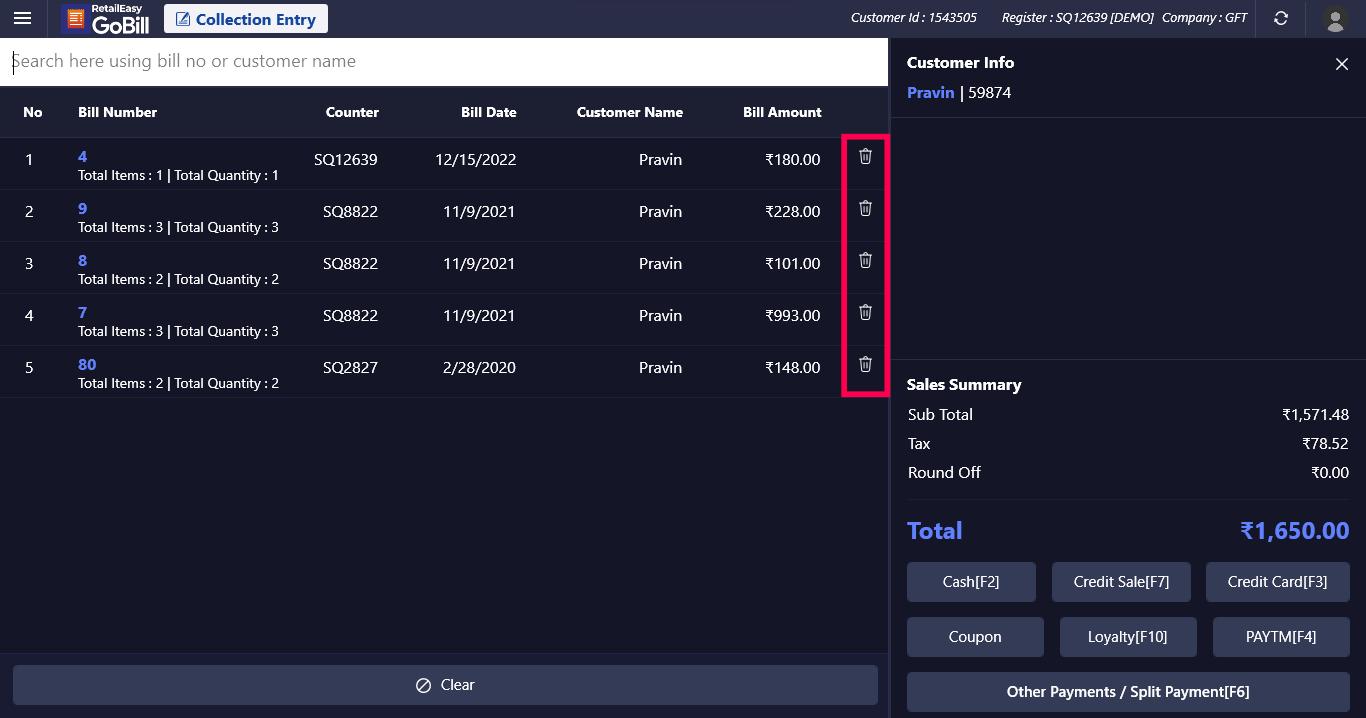Choose PAYTM[F4] payment
The image size is (1366, 718).
(1281, 637)
